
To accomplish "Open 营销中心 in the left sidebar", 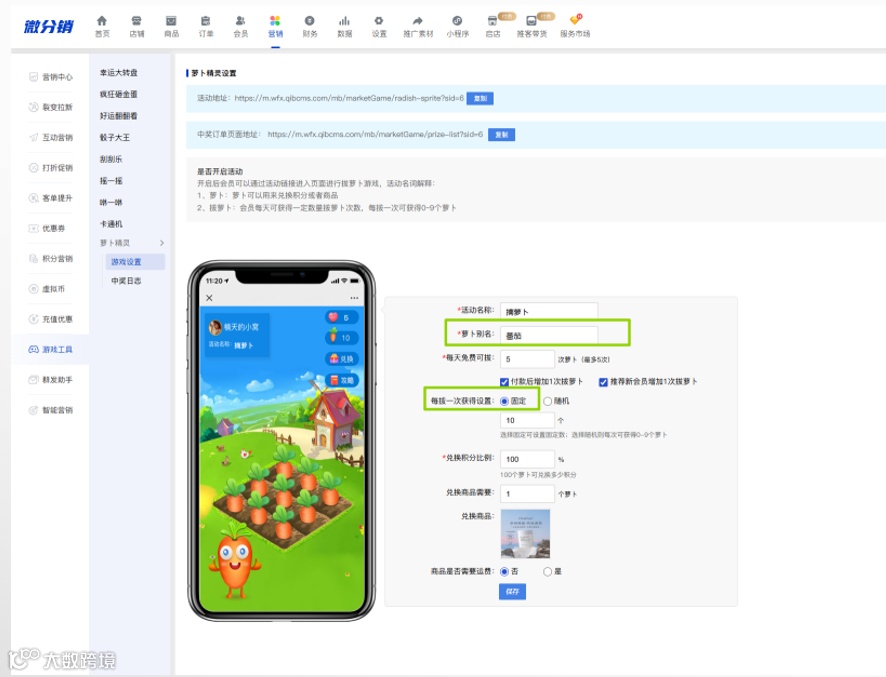I will coord(51,77).
